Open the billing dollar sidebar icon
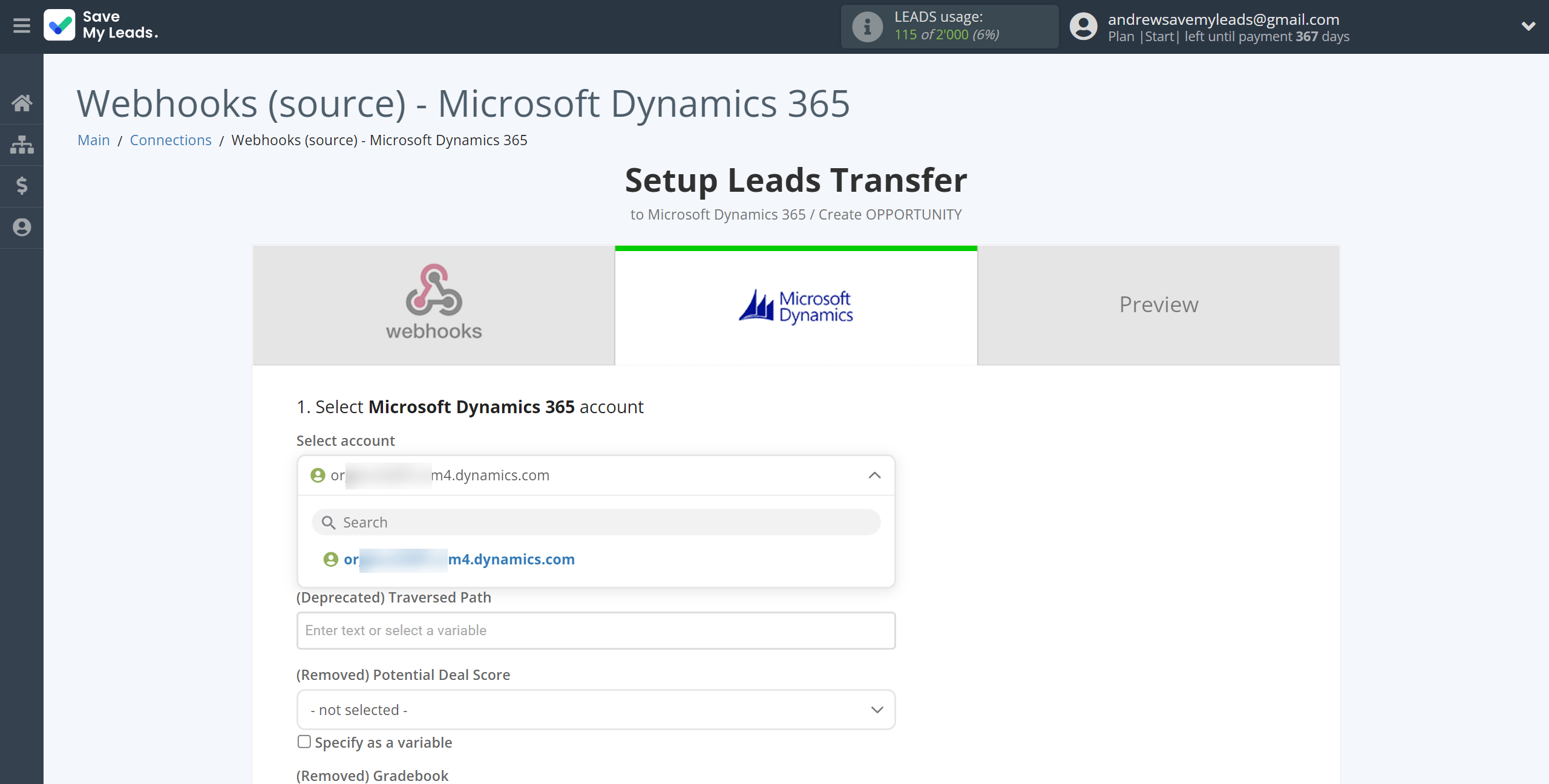This screenshot has height=784, width=1549. (x=22, y=186)
